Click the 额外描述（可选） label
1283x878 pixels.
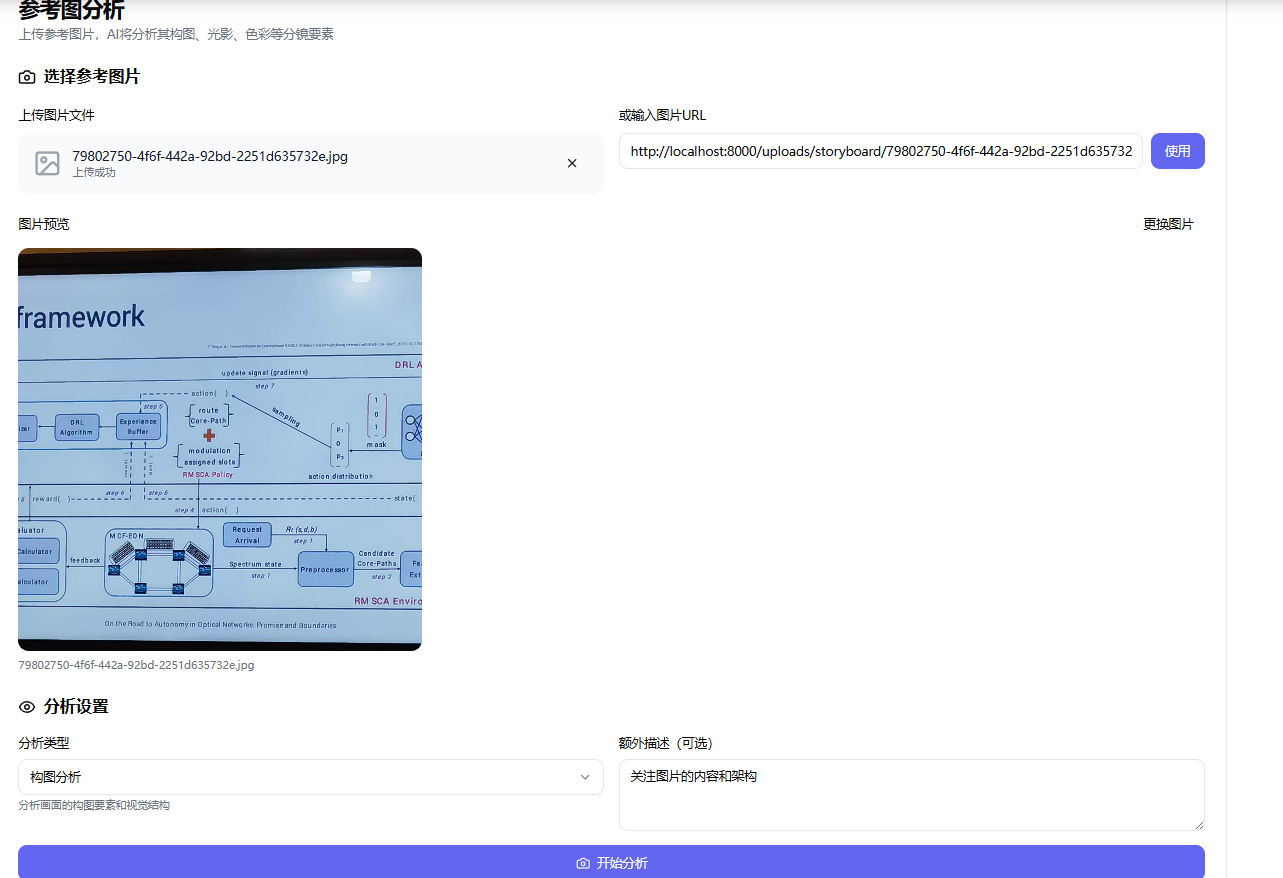(665, 743)
